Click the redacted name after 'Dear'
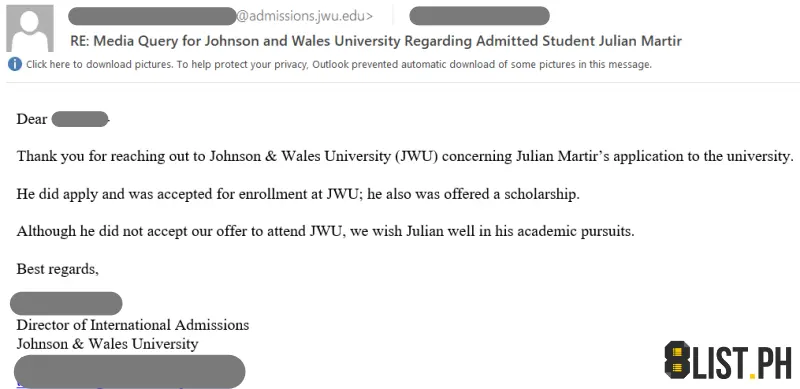Viewport: 800px width, 389px height. coord(80,119)
